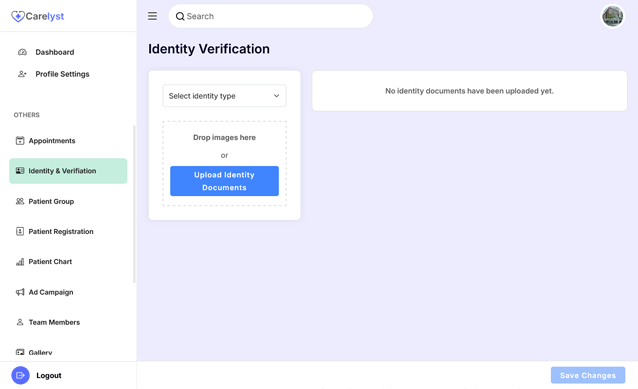Click the Identity & Verification ID card icon
This screenshot has width=638, height=389.
click(20, 171)
